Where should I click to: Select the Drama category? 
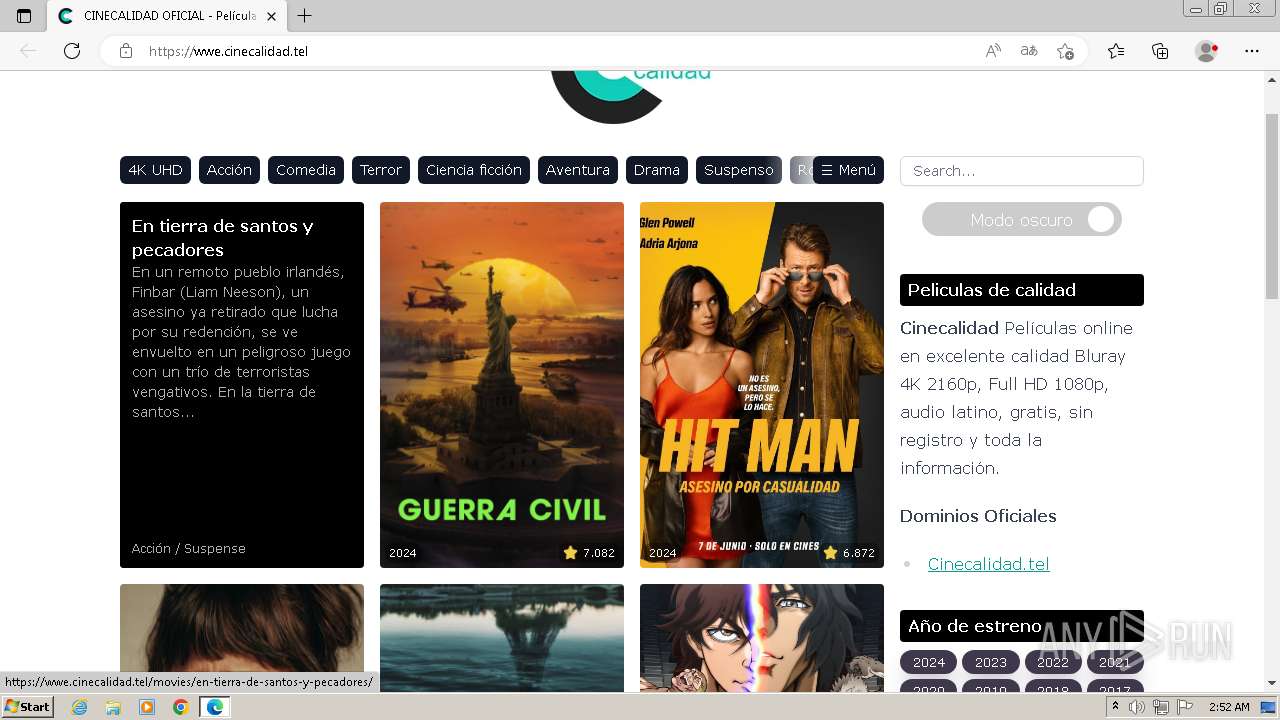pyautogui.click(x=657, y=170)
